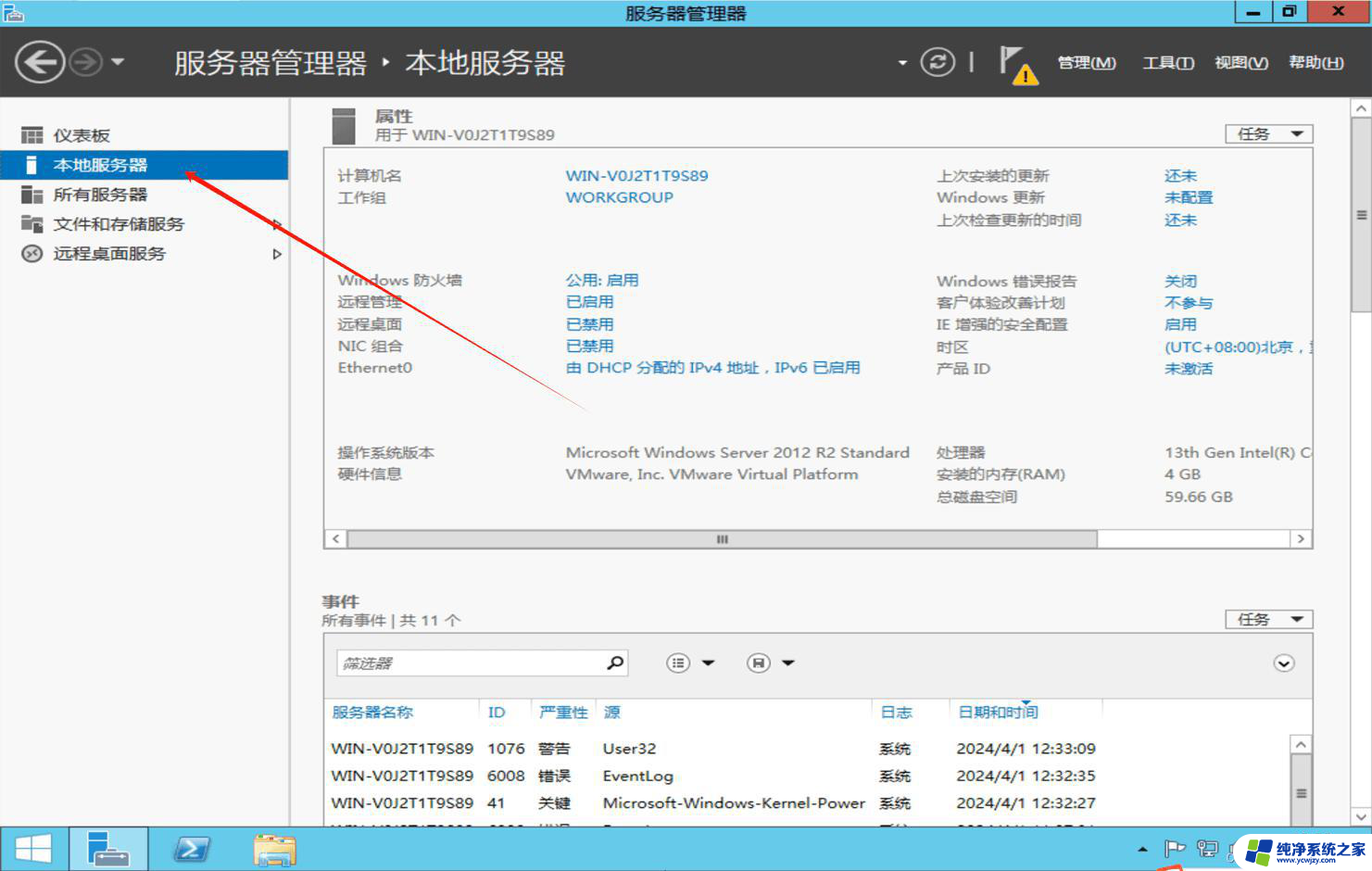Sort events by ID column
Screen dimensions: 1372x871
point(497,713)
